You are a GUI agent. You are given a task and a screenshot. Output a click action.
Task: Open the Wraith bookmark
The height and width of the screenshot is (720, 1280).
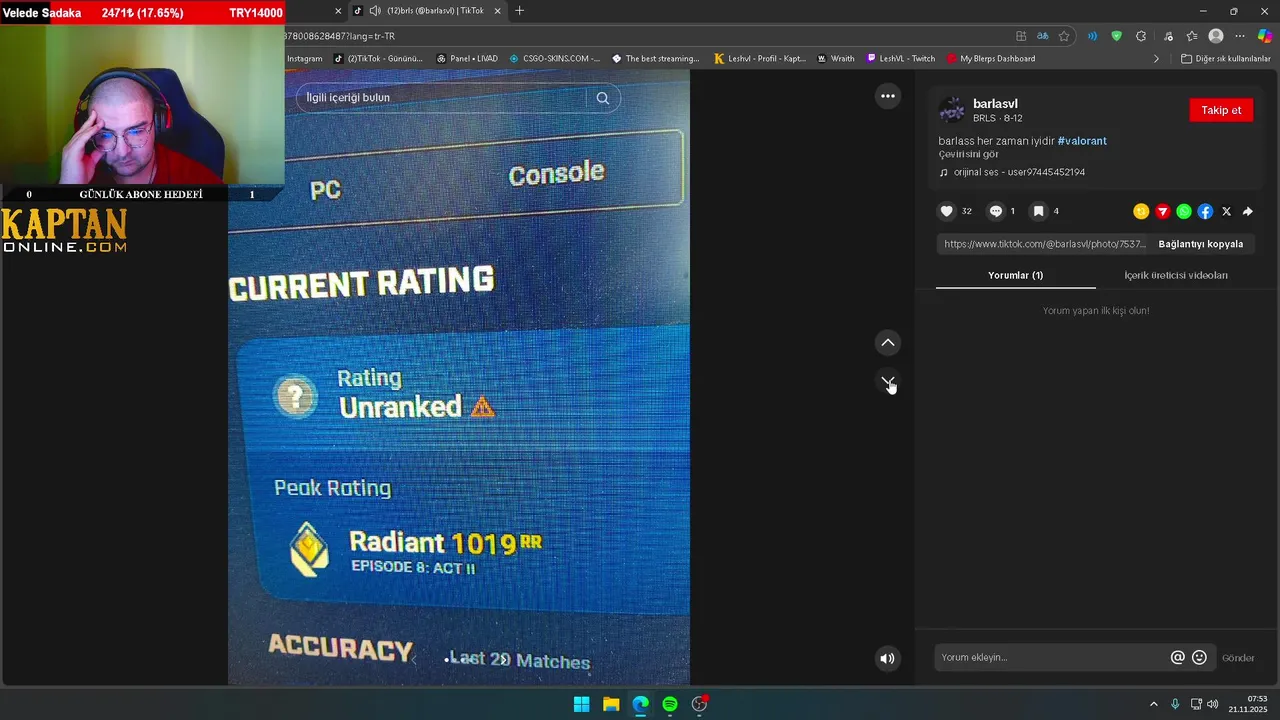click(836, 59)
